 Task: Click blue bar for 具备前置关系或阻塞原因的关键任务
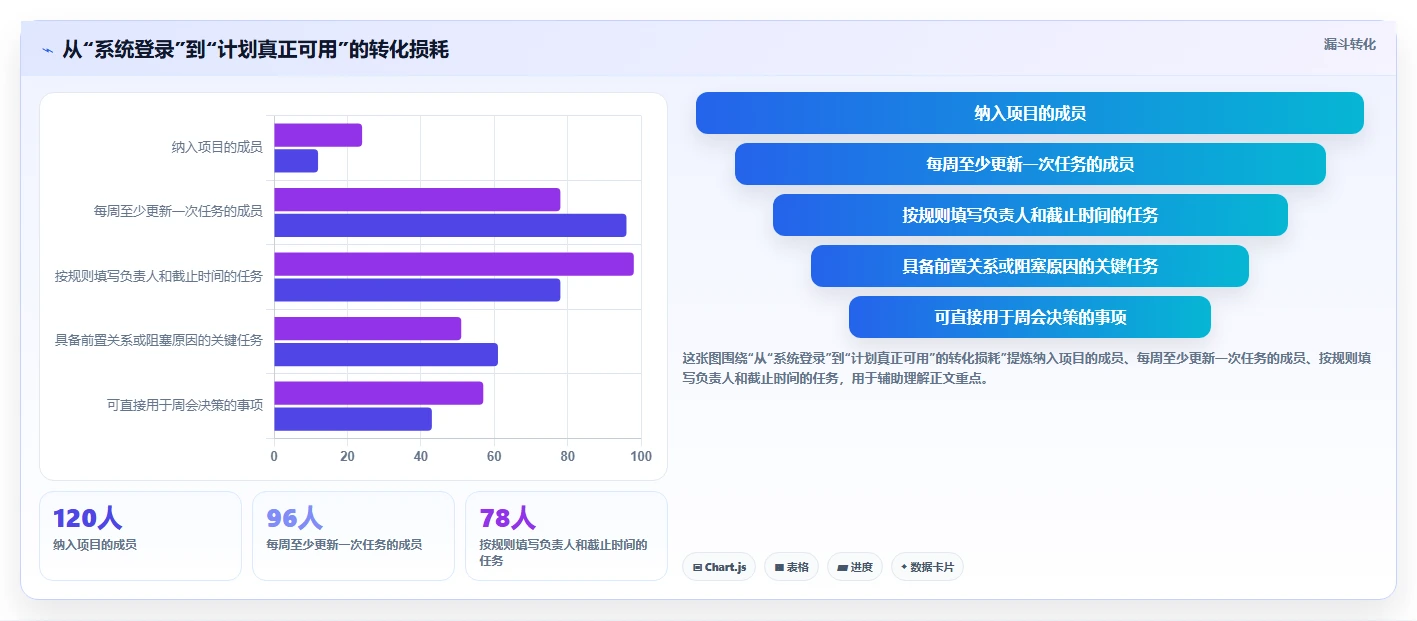click(x=386, y=354)
